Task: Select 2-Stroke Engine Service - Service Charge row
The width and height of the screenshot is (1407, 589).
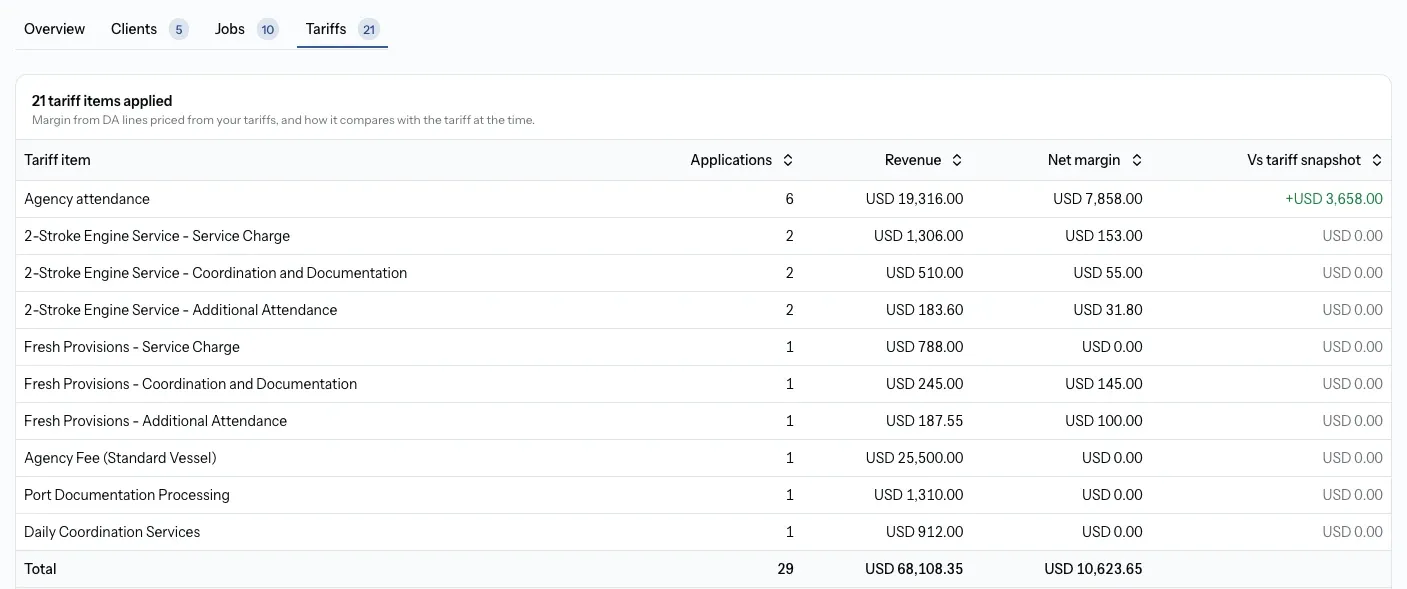Action: pyautogui.click(x=703, y=236)
